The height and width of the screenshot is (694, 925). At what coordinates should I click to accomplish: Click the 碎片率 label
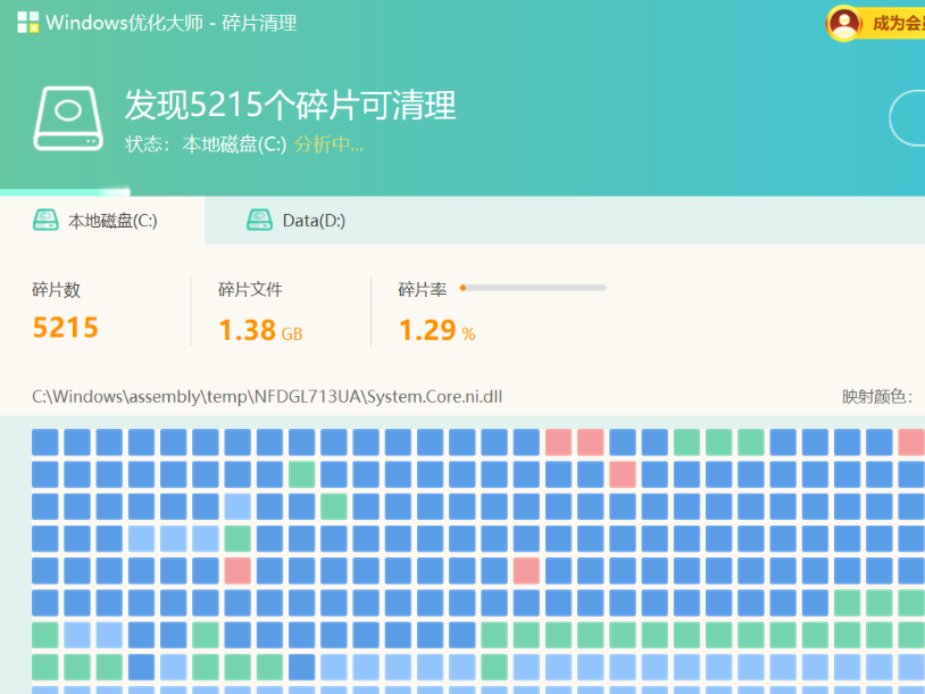(x=422, y=290)
